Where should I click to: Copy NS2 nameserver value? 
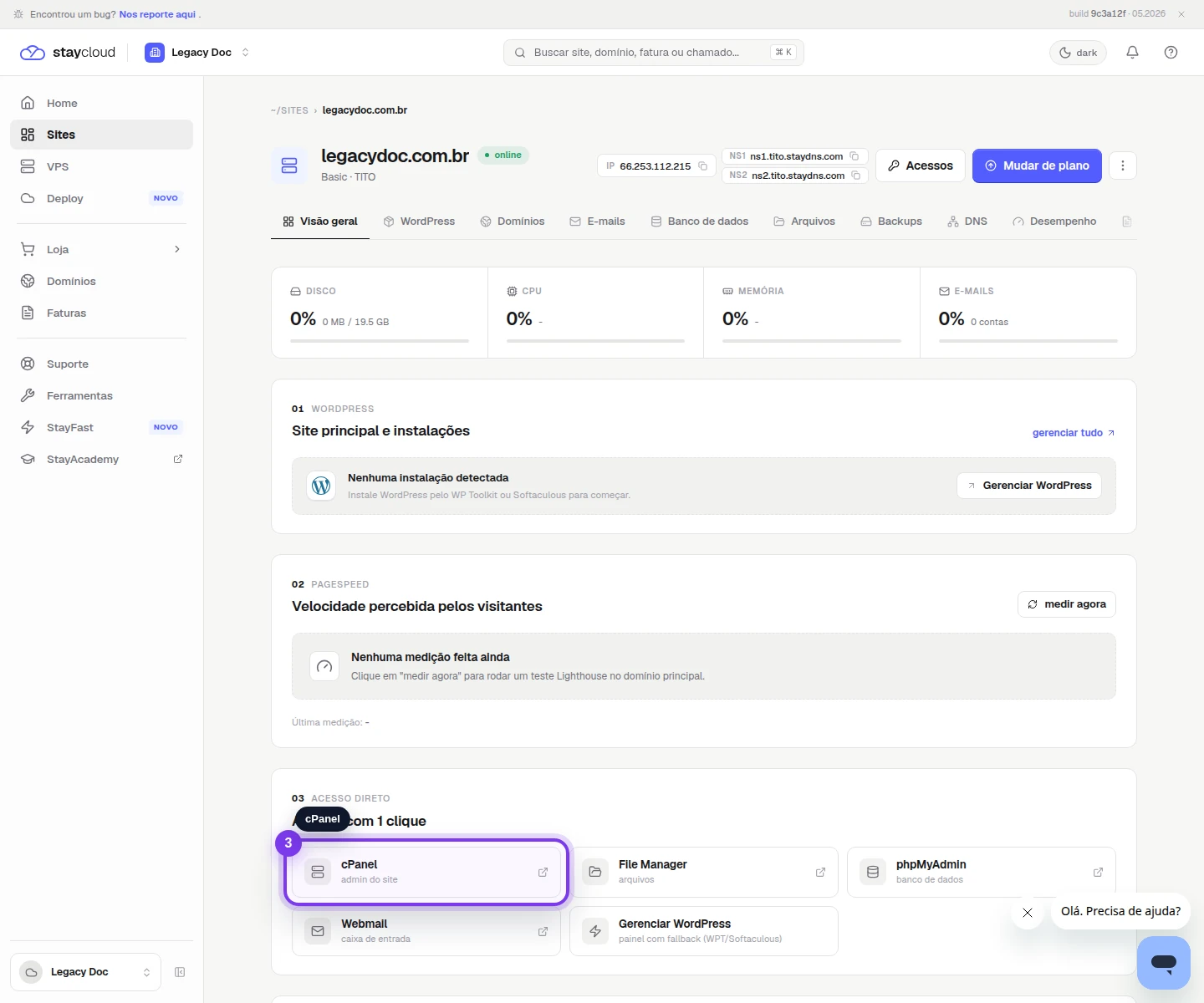(x=855, y=176)
